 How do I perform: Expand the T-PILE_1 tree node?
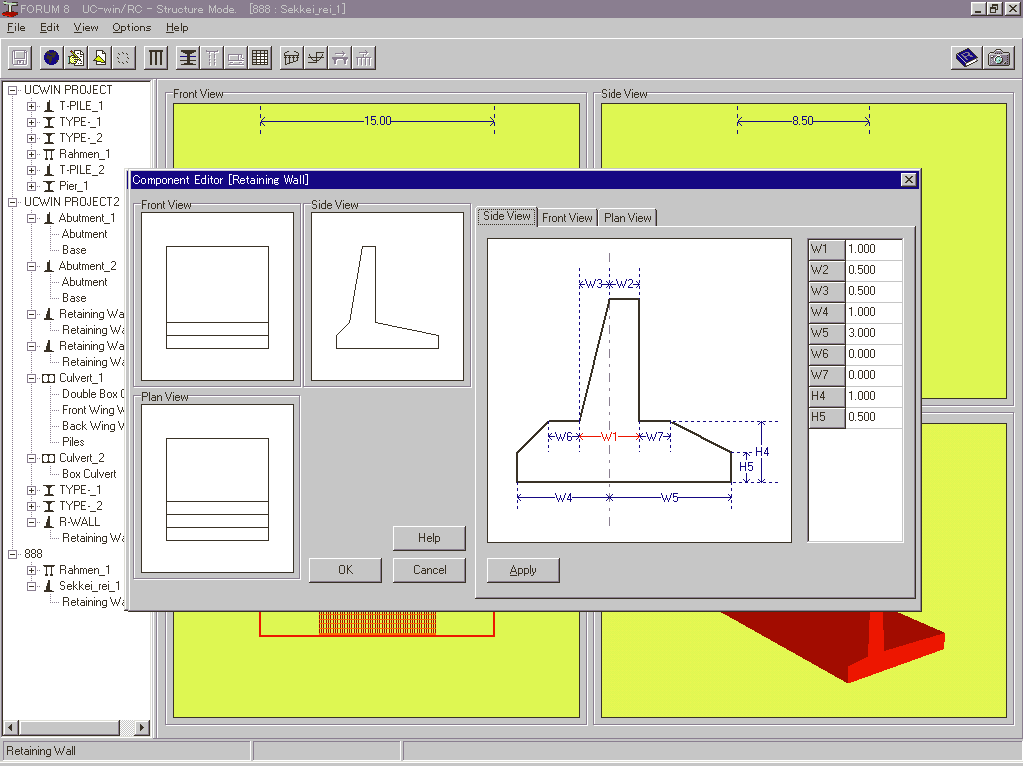pos(32,106)
